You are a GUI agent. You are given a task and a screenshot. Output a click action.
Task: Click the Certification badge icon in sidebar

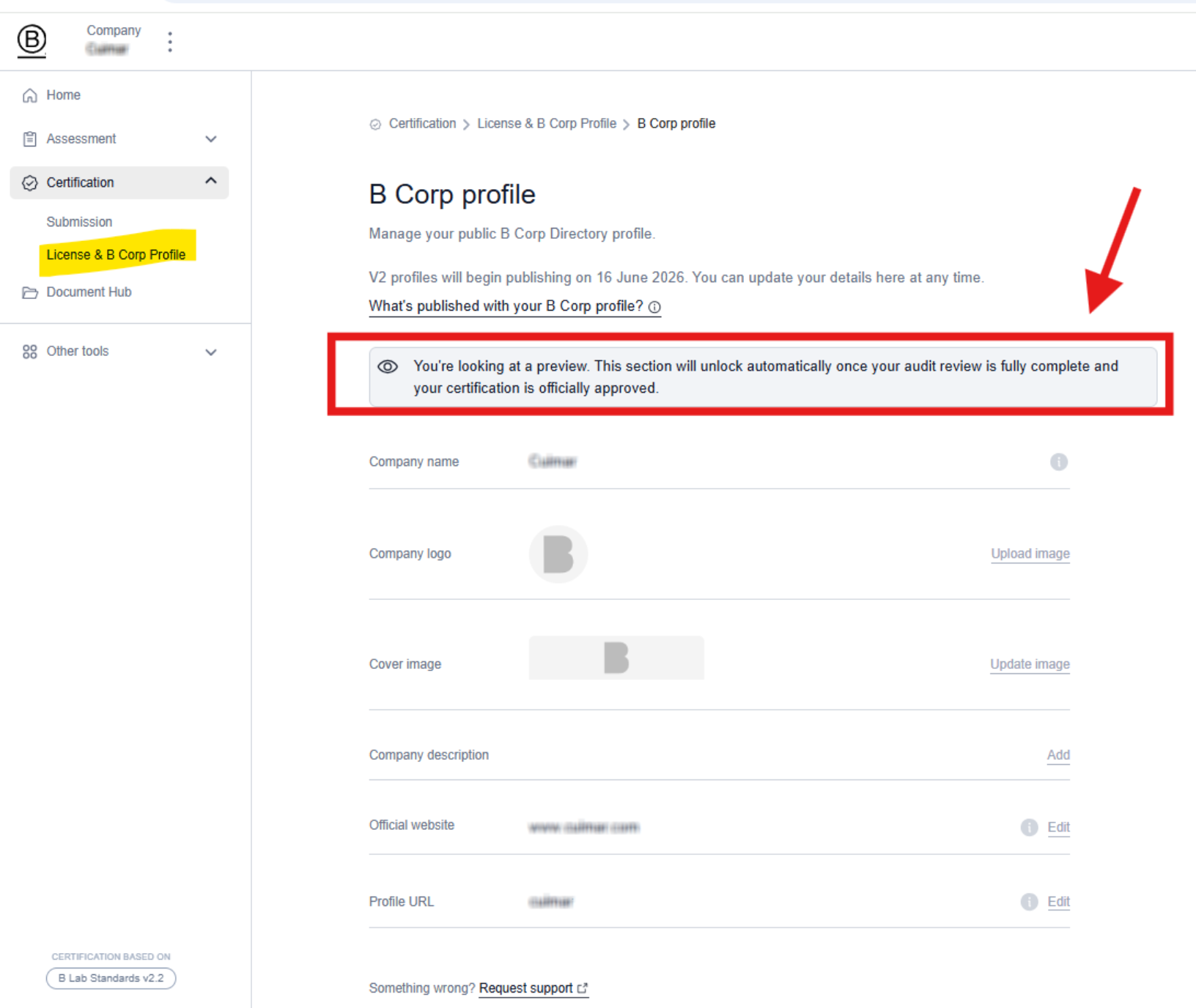tap(30, 183)
